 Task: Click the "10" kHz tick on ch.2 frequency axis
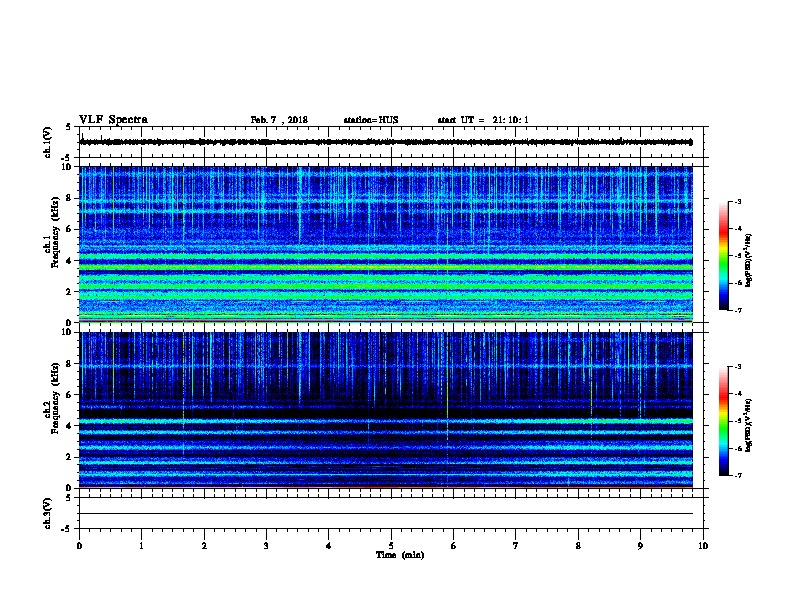click(x=69, y=332)
